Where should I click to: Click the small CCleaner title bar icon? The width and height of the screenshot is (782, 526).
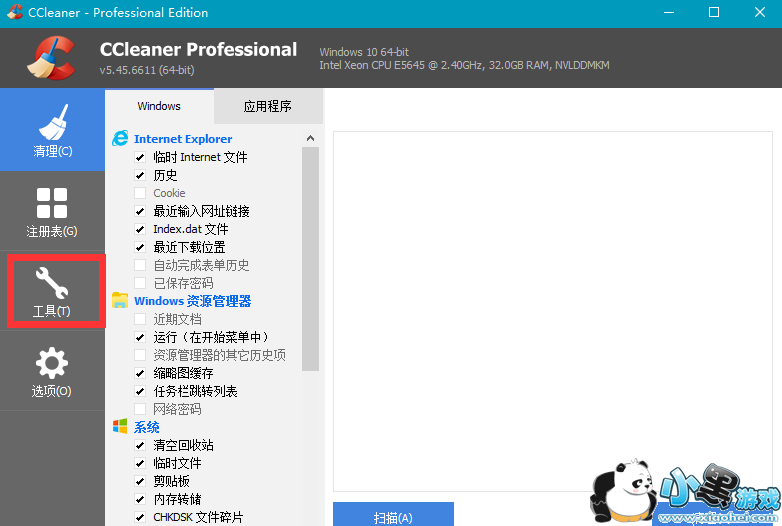(x=14, y=11)
